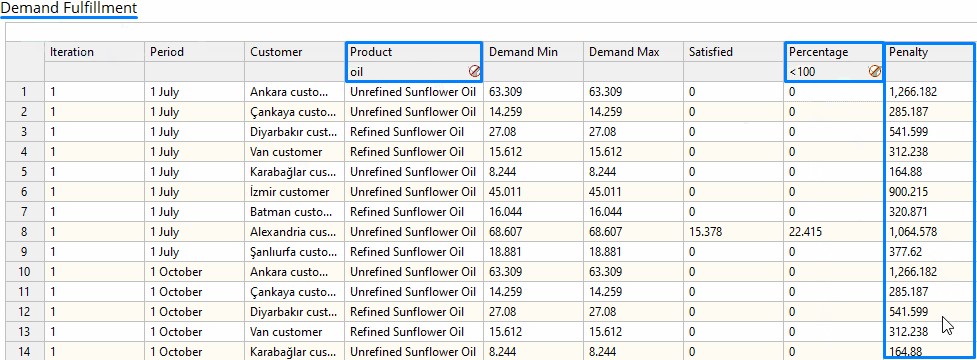Sort by the Demand Max column header
The width and height of the screenshot is (977, 360).
(x=634, y=52)
